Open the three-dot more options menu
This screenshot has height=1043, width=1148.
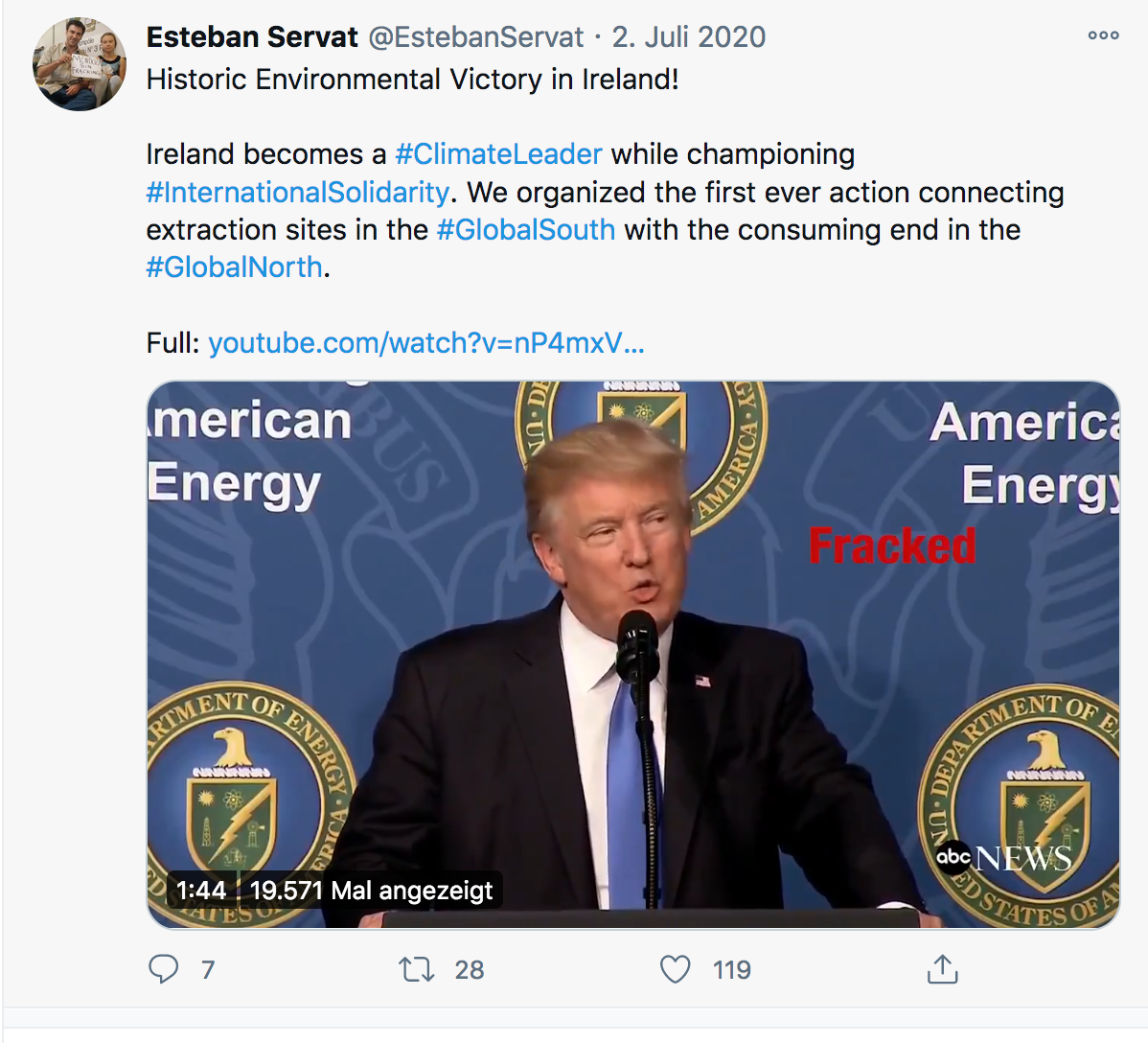coord(1103,35)
